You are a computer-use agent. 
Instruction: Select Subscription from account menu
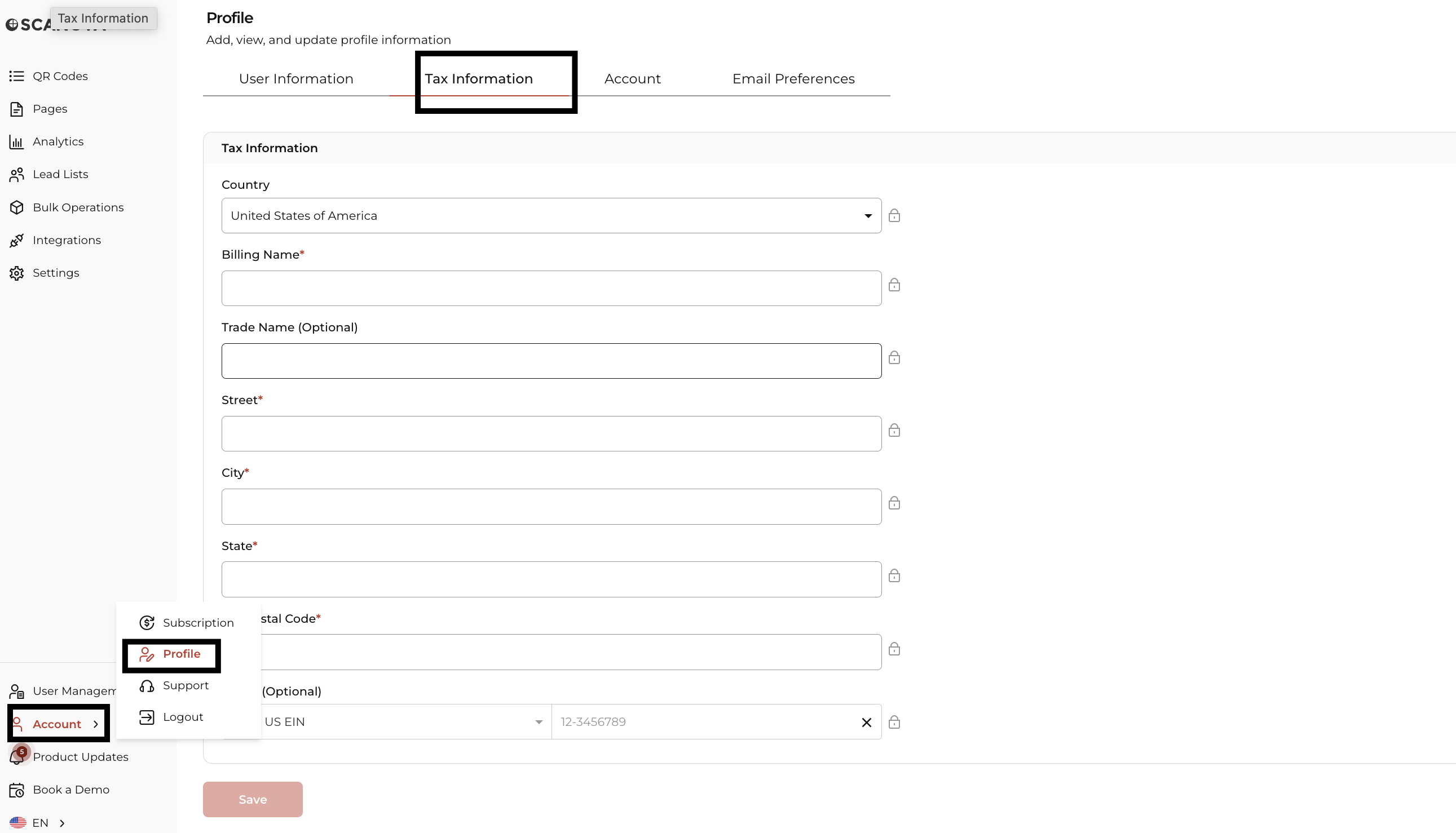[x=197, y=622]
